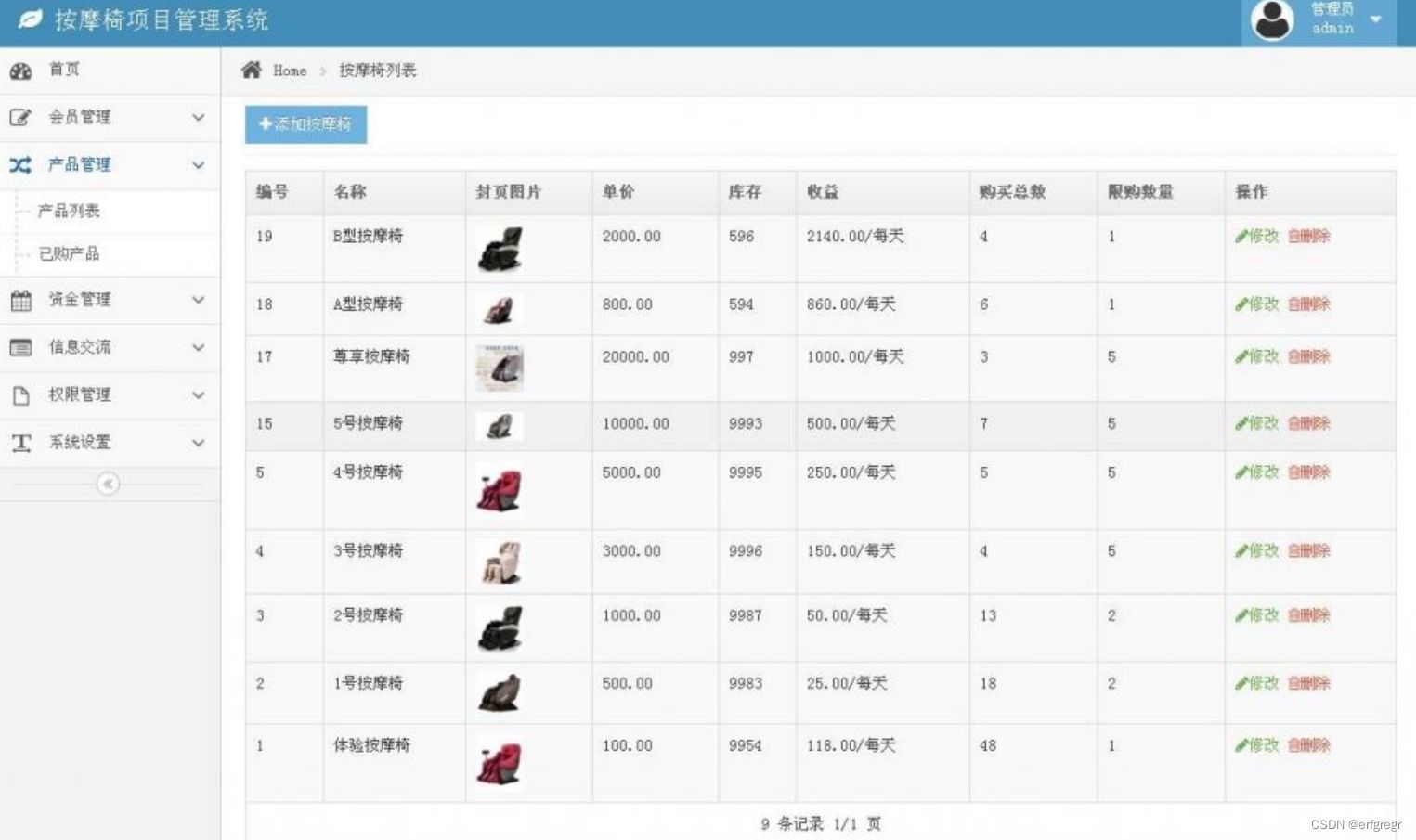The image size is (1416, 840).
Task: Click the leaf logo icon in header
Action: [x=31, y=19]
